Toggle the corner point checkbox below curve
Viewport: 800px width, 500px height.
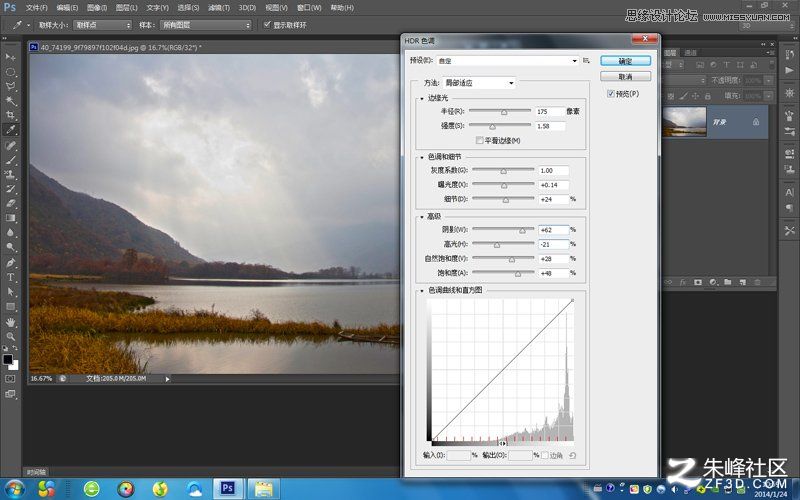[544, 455]
